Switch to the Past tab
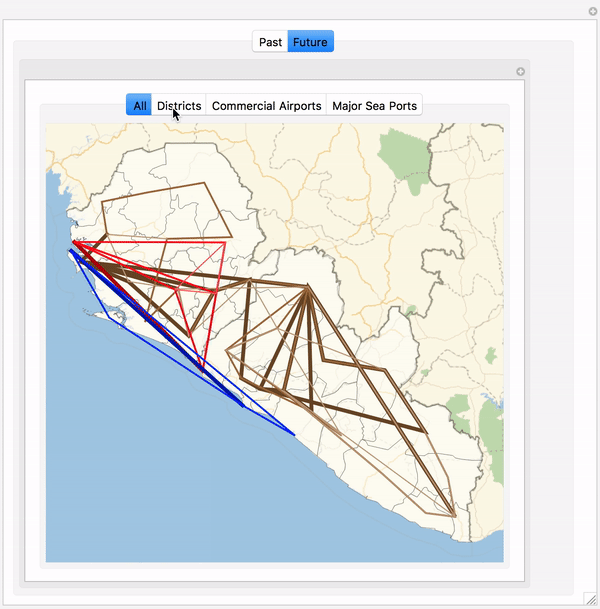Viewport: 600px width, 609px height. pos(270,42)
